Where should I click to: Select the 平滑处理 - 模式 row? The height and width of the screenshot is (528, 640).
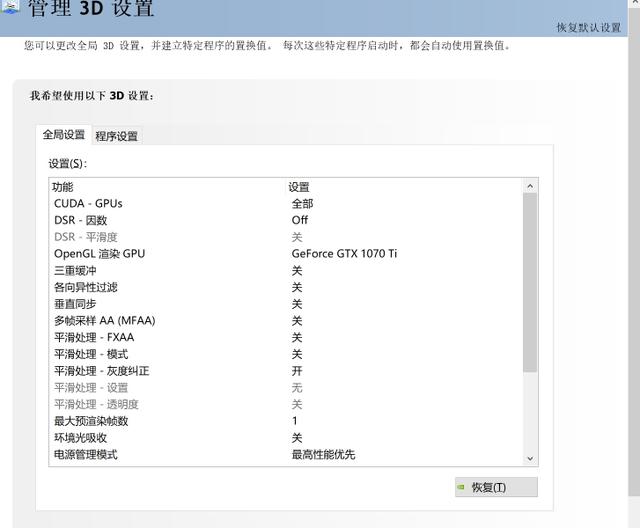[x=286, y=354]
